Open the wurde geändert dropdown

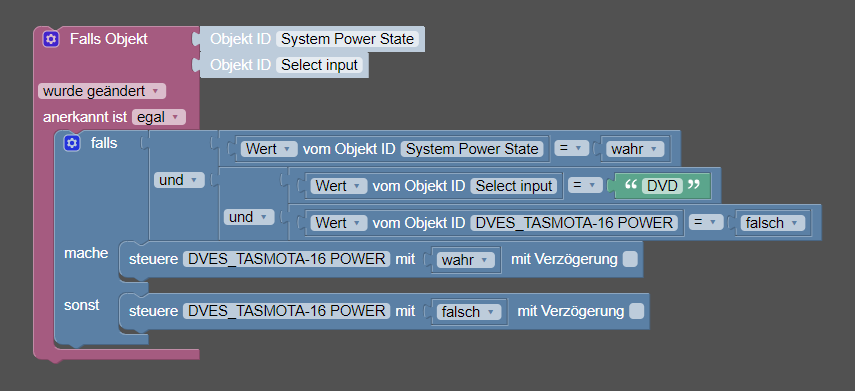pos(102,91)
